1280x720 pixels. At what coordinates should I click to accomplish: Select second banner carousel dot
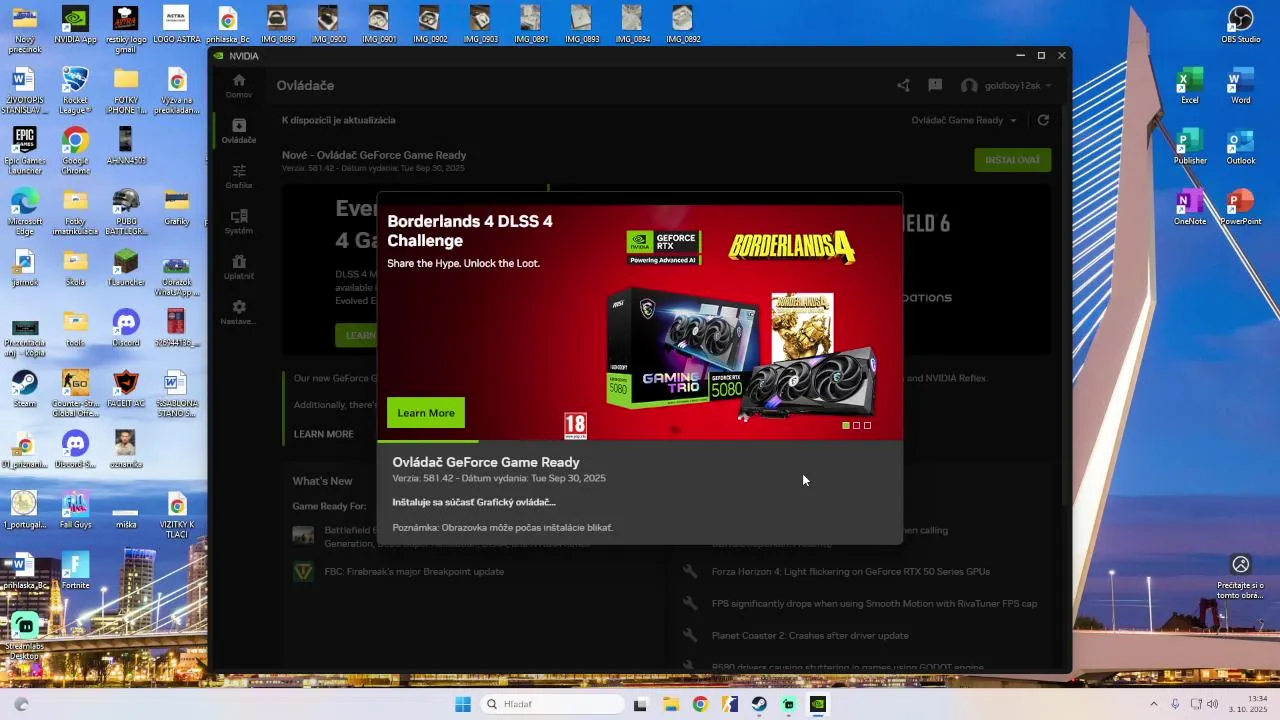pyautogui.click(x=856, y=425)
